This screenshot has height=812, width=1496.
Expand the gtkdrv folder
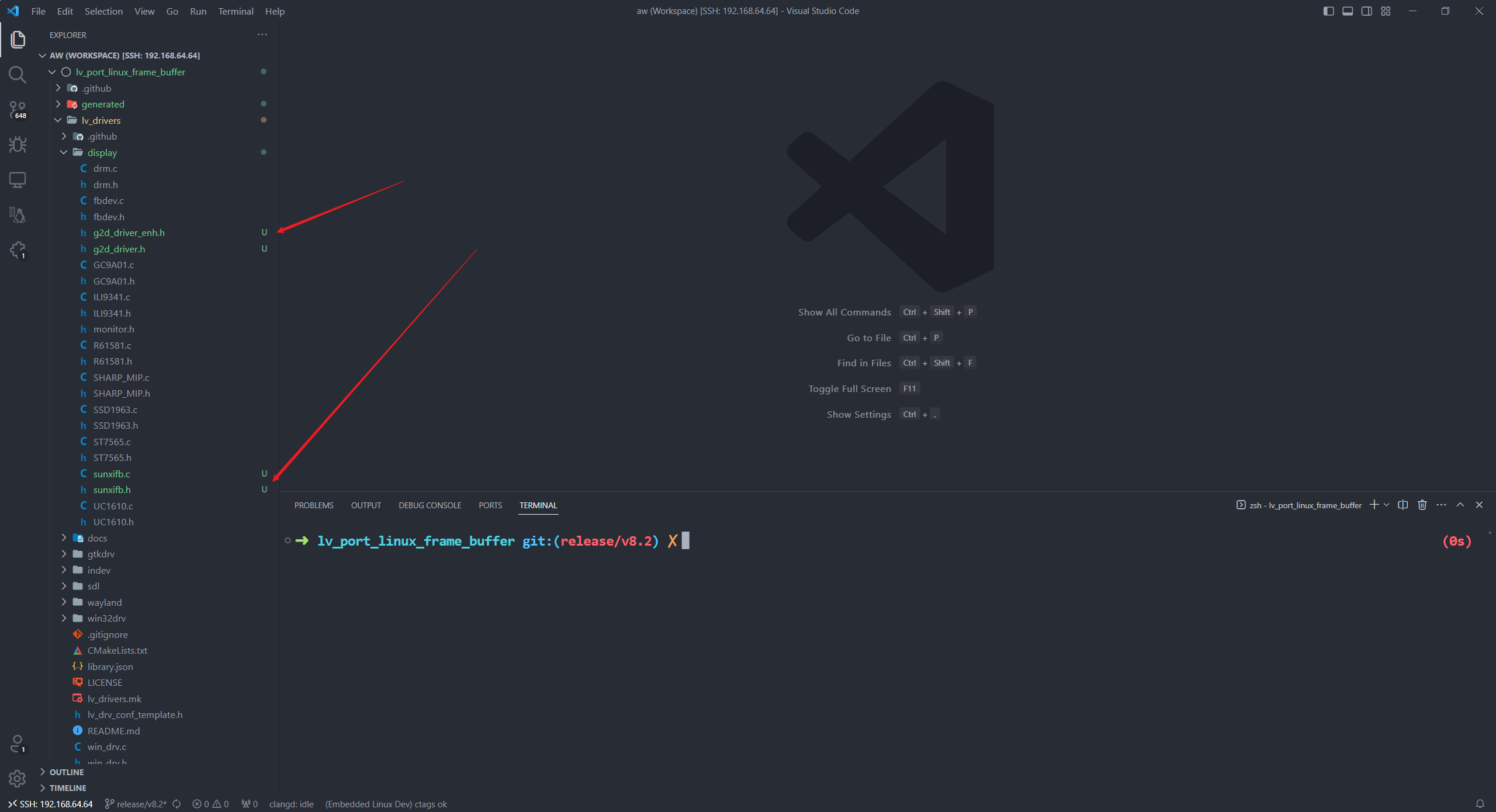point(64,554)
